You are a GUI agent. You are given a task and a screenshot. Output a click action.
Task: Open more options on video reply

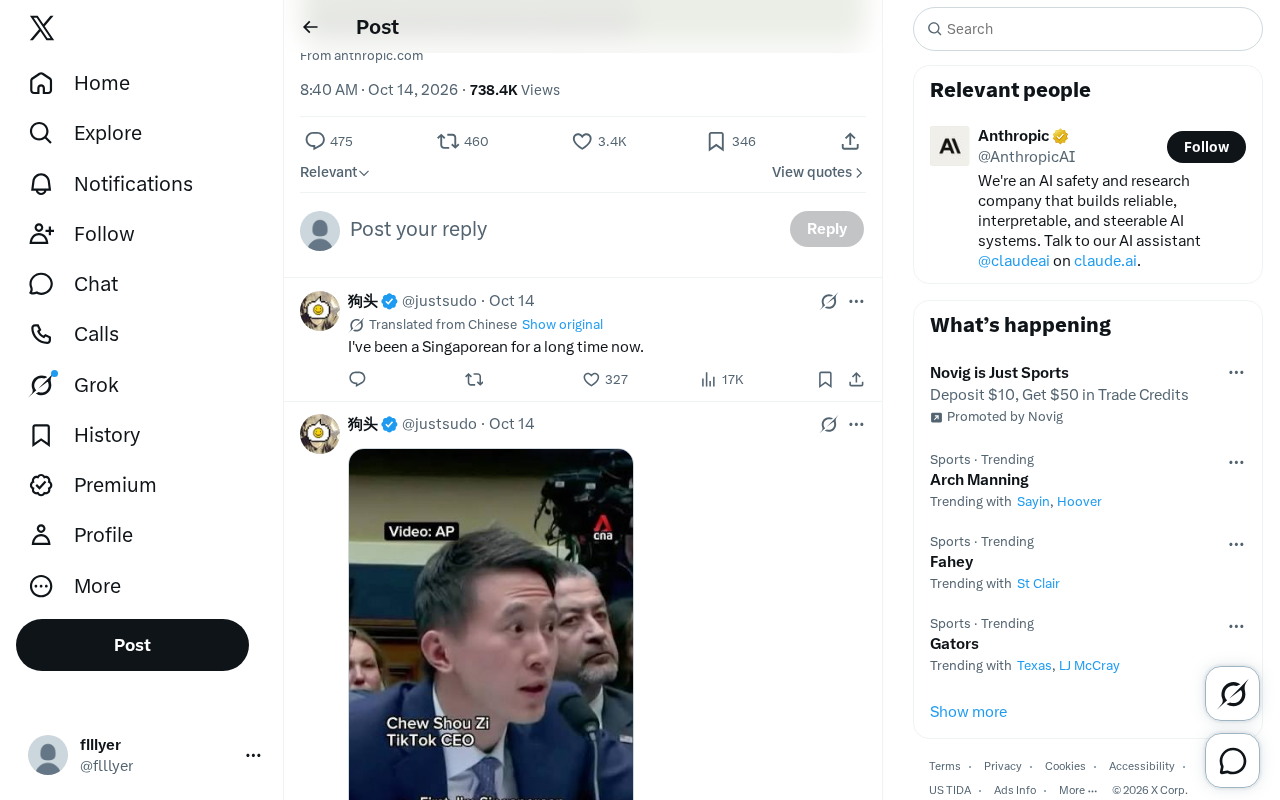(856, 424)
